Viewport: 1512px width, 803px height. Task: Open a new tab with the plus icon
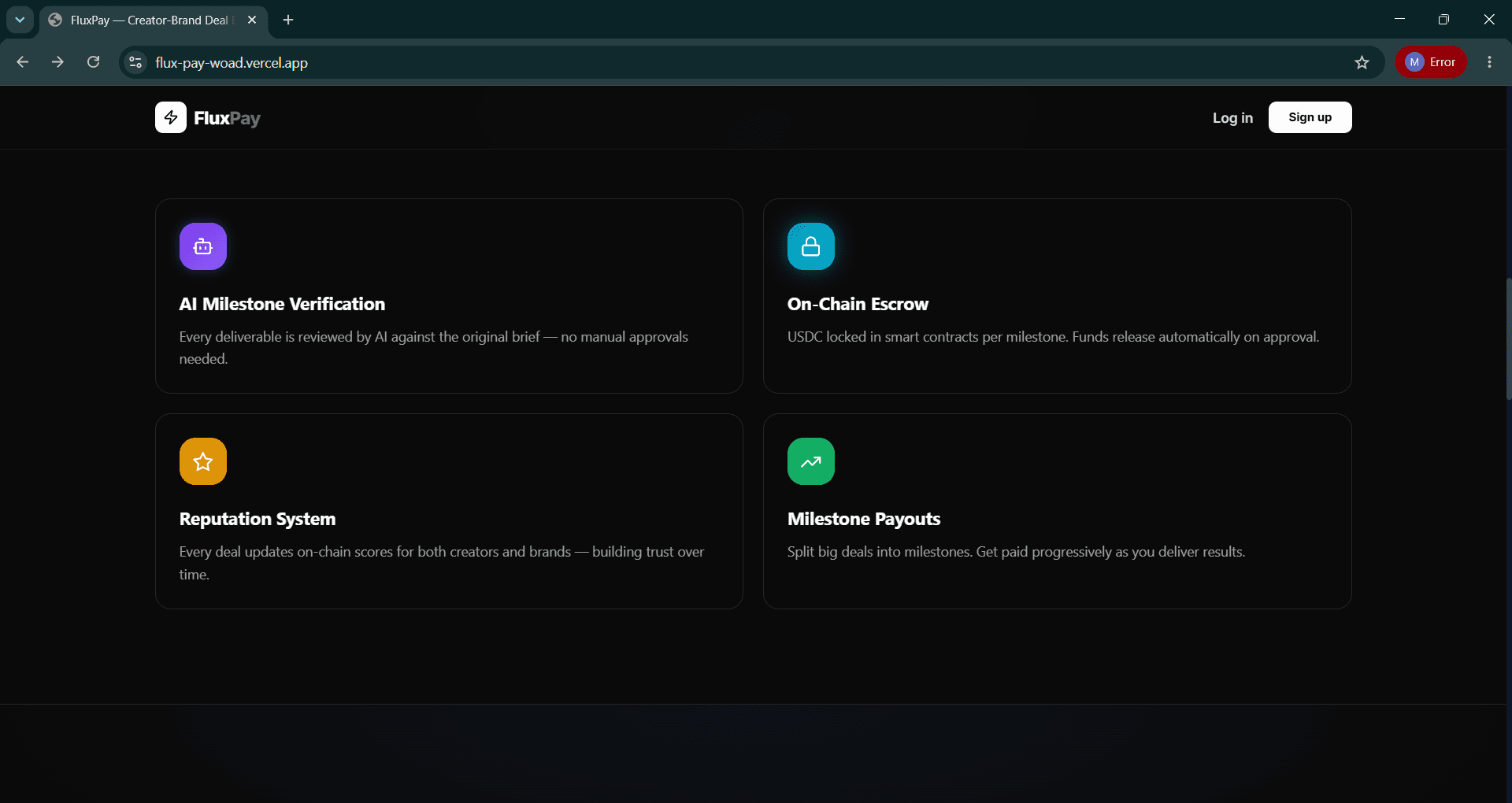[288, 20]
